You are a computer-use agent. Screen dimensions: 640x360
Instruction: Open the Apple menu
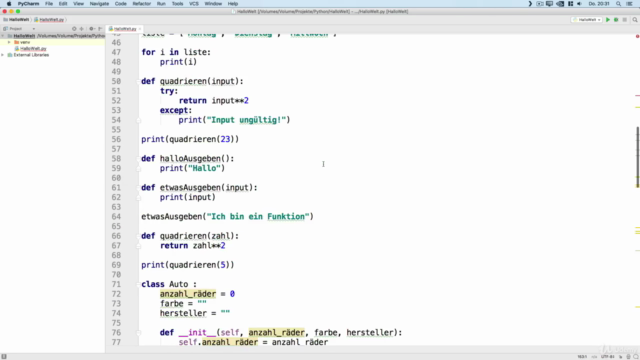[x=9, y=4]
